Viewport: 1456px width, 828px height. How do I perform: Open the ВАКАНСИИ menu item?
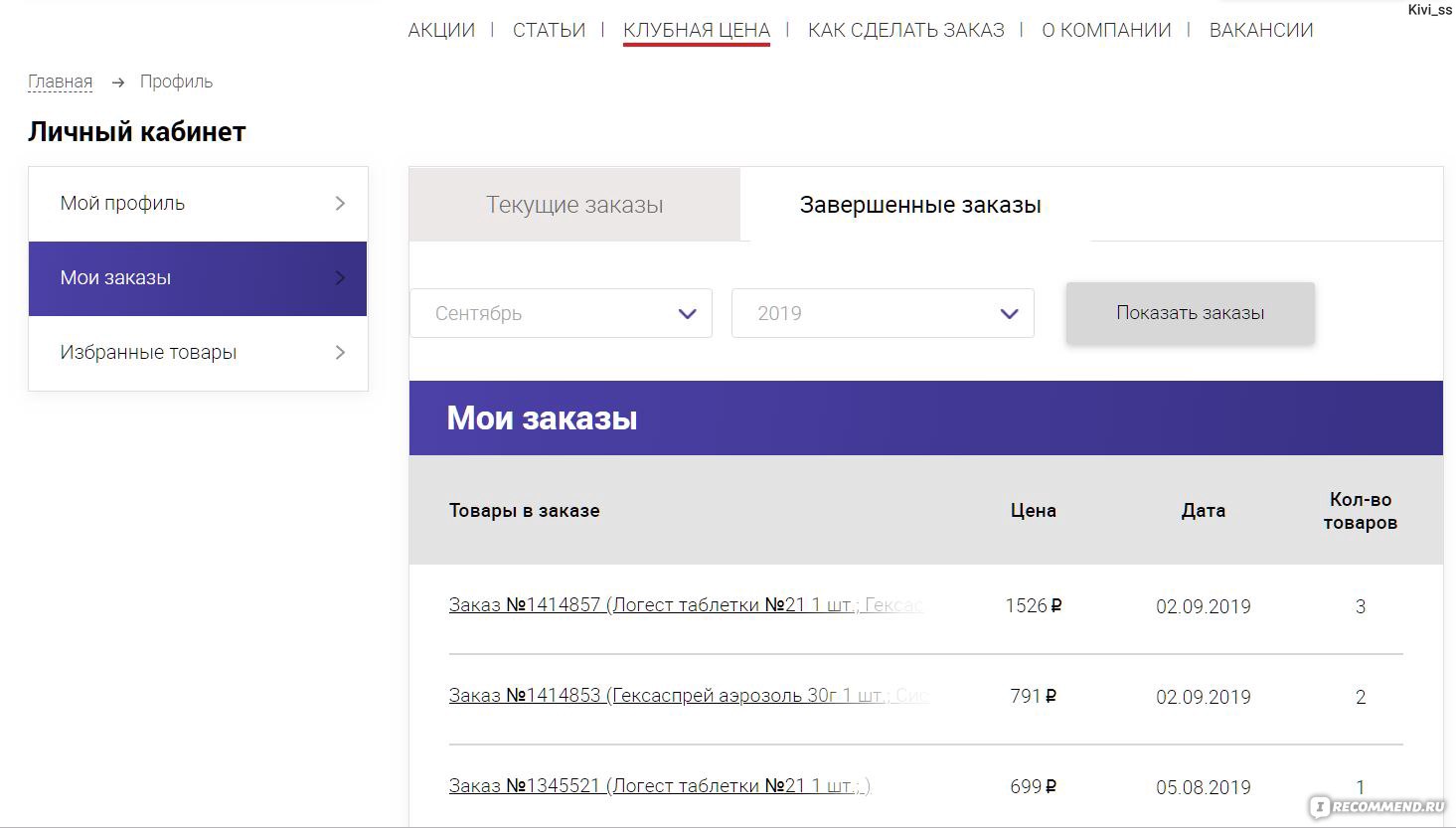click(x=1261, y=30)
